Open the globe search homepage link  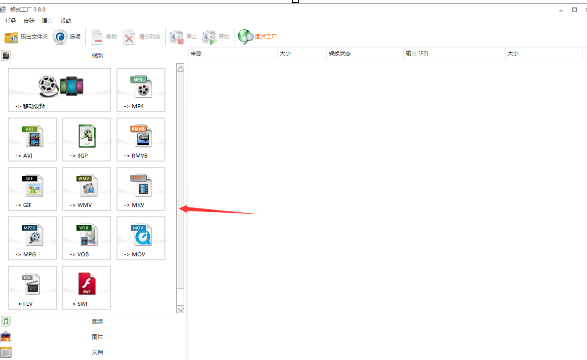[258, 37]
